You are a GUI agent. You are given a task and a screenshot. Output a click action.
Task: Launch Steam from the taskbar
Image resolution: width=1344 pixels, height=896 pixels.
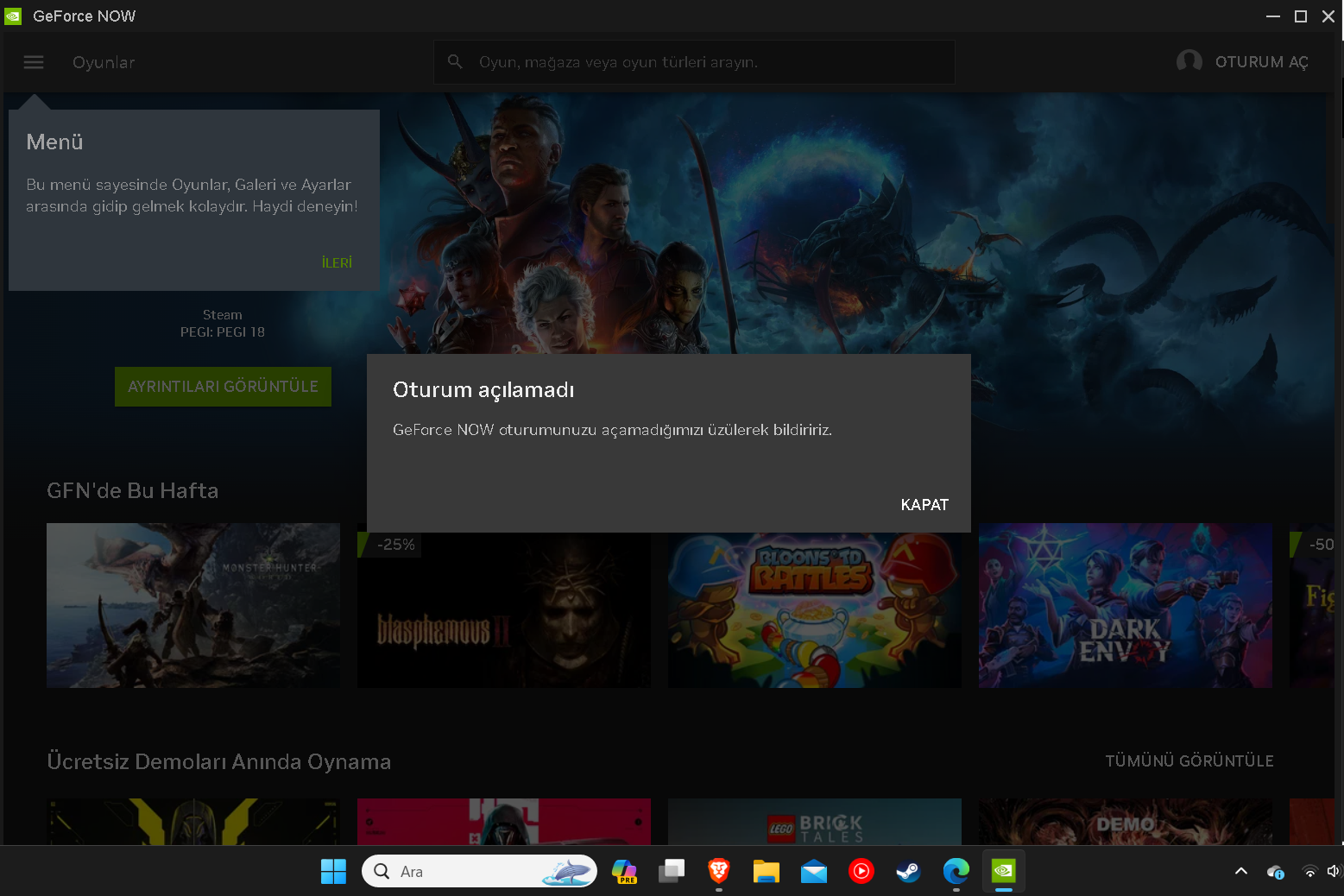[x=908, y=872]
